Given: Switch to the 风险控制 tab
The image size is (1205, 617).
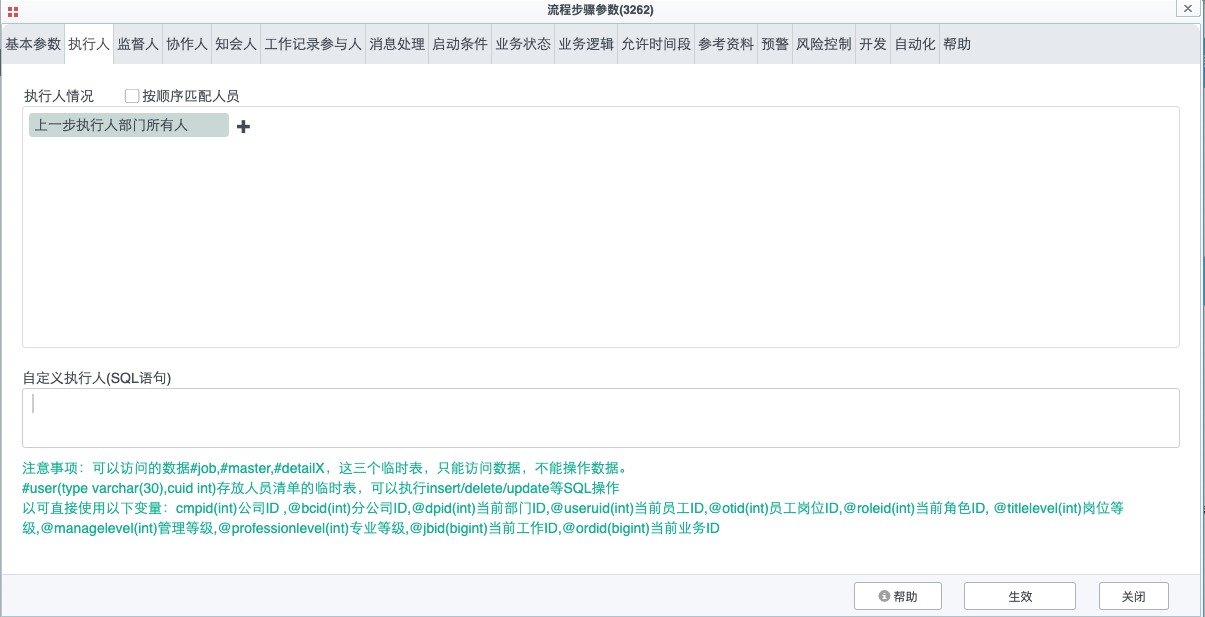Looking at the screenshot, I should 824,45.
